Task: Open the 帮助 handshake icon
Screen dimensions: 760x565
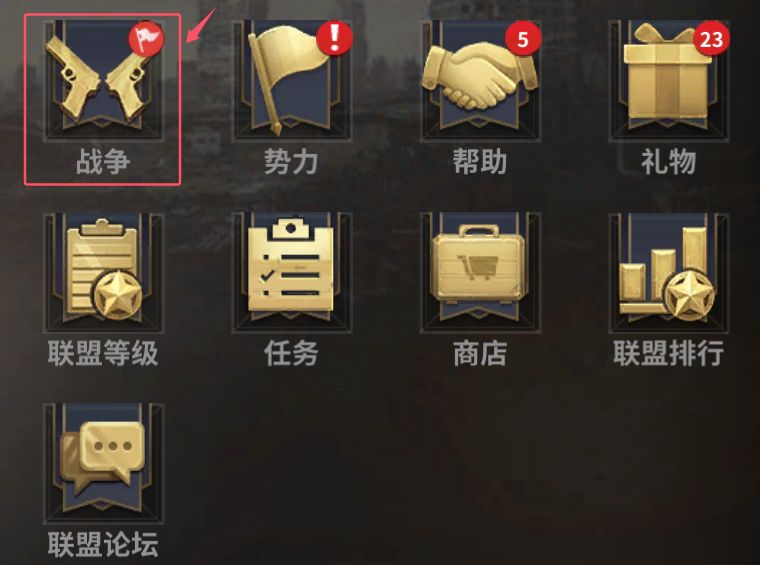Action: pyautogui.click(x=480, y=80)
